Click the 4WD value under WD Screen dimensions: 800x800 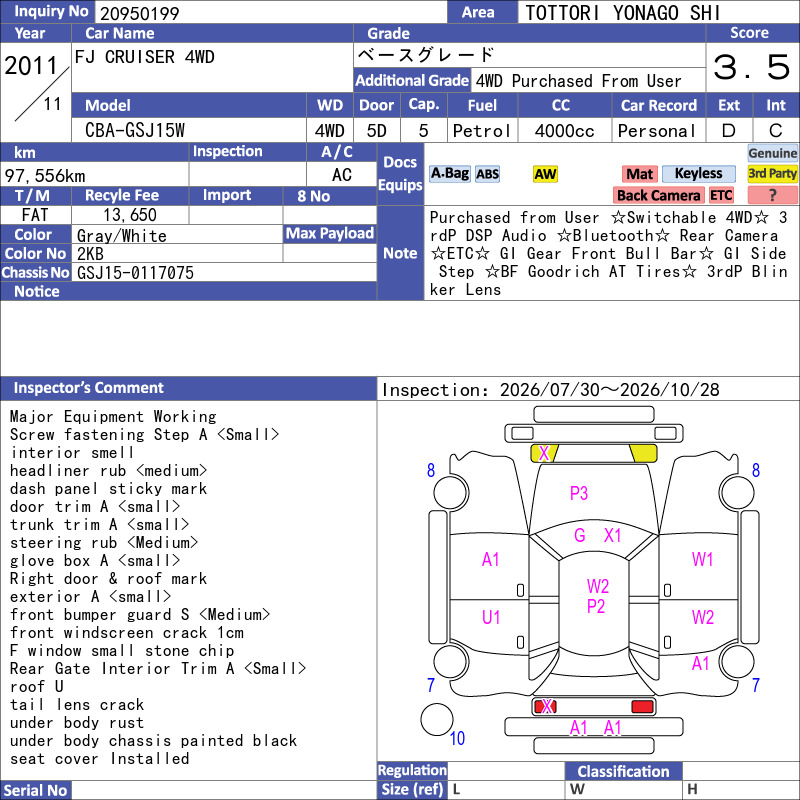click(x=330, y=131)
